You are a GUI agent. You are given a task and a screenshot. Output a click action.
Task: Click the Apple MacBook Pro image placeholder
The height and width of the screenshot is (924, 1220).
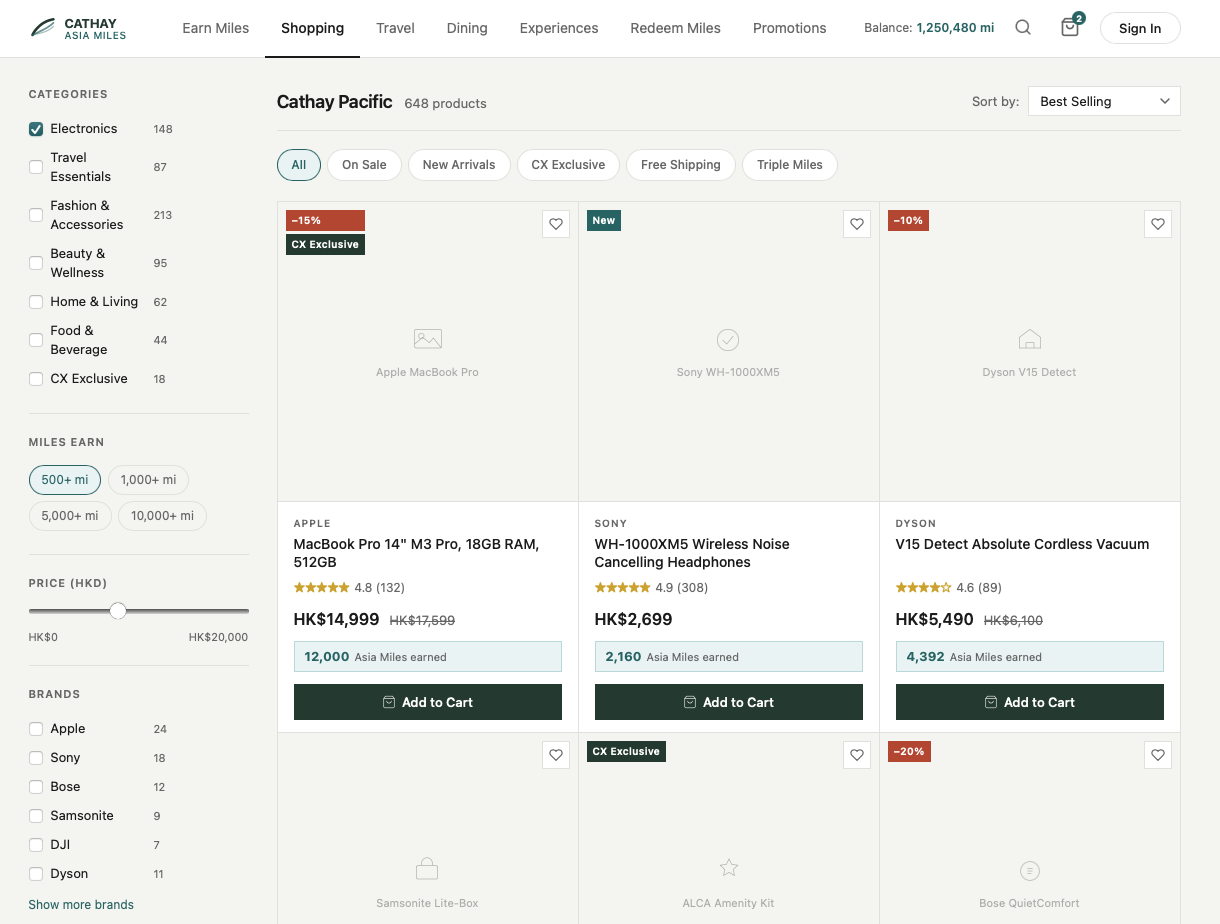(x=427, y=352)
